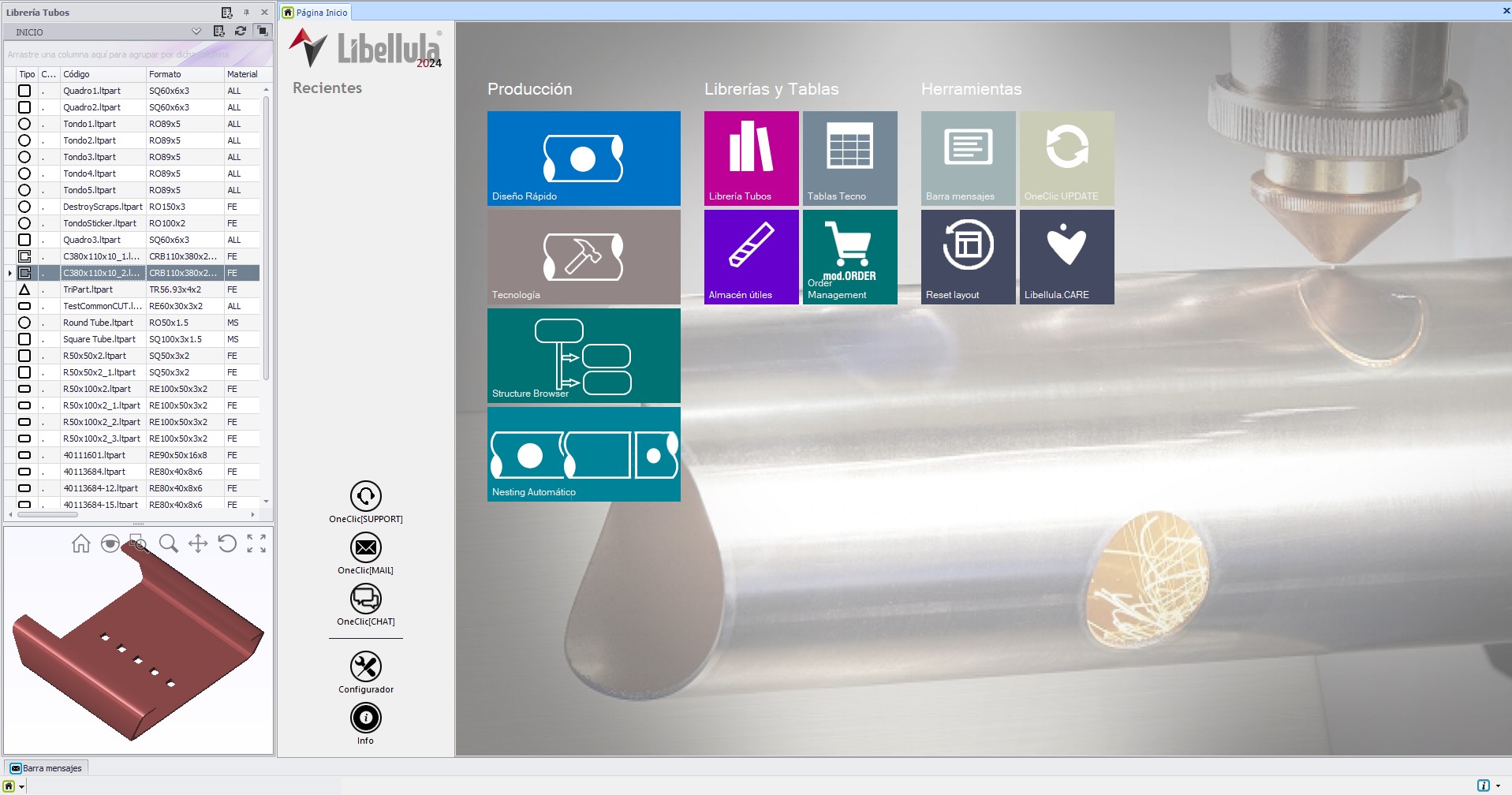
Task: Toggle the eye view mode in 3D preview
Action: [x=110, y=543]
